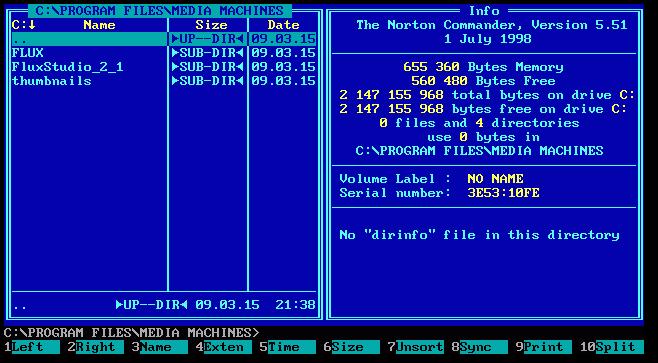Click the '1 July 1998' date text
Screen dimensions: 658x363
(x=488, y=39)
